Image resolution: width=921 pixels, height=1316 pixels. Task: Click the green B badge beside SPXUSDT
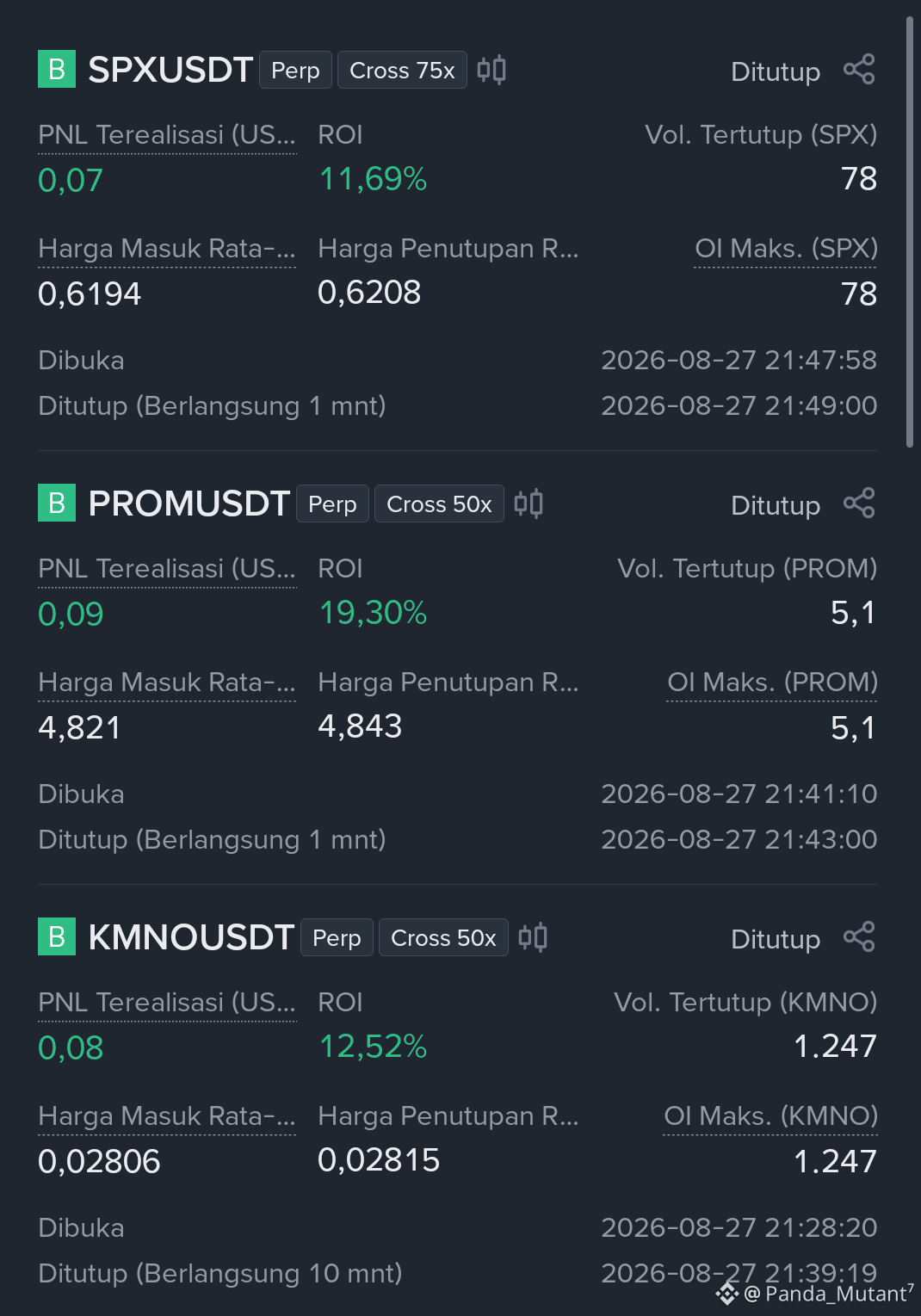pos(57,70)
